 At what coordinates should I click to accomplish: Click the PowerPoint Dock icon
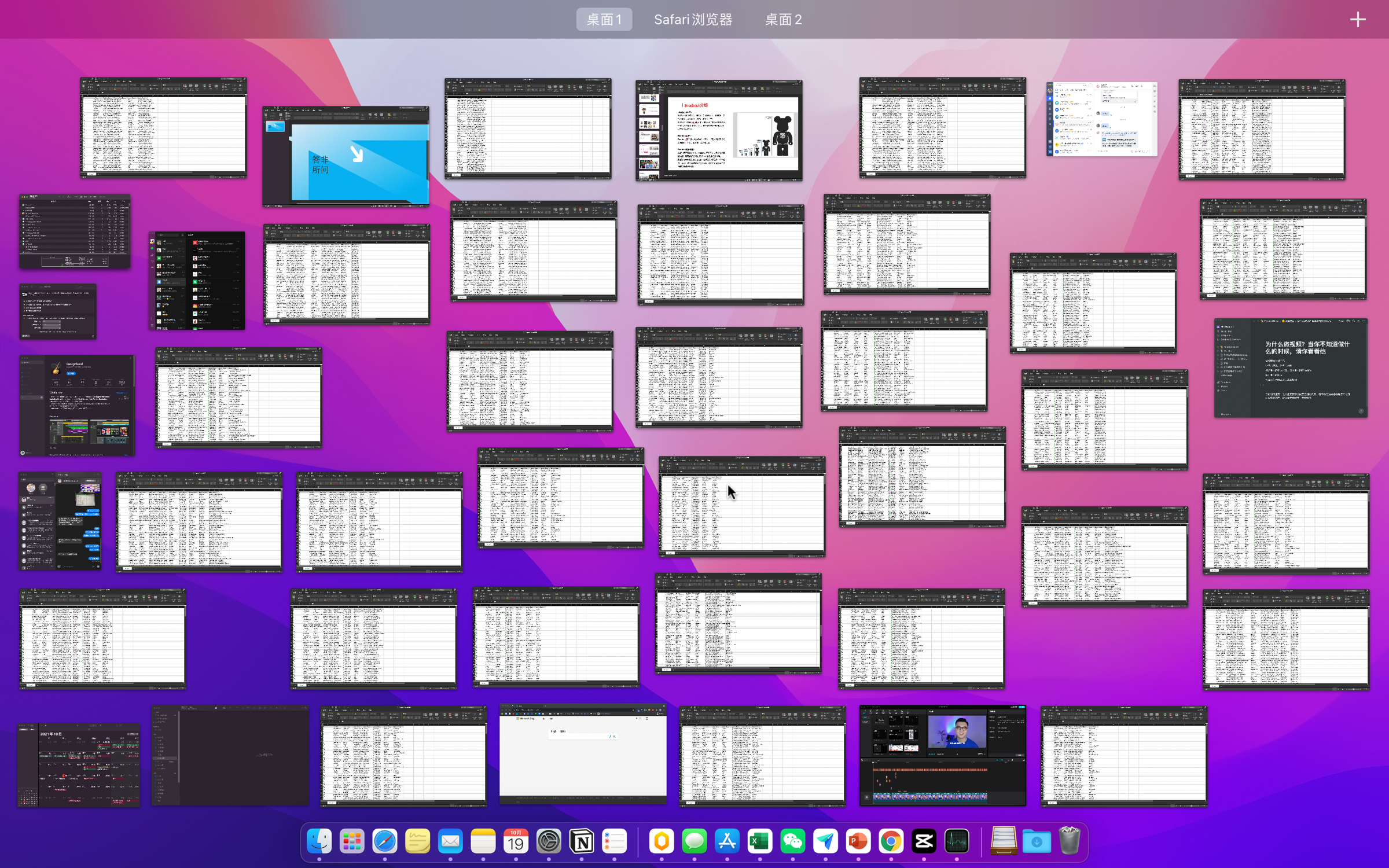pyautogui.click(x=858, y=841)
